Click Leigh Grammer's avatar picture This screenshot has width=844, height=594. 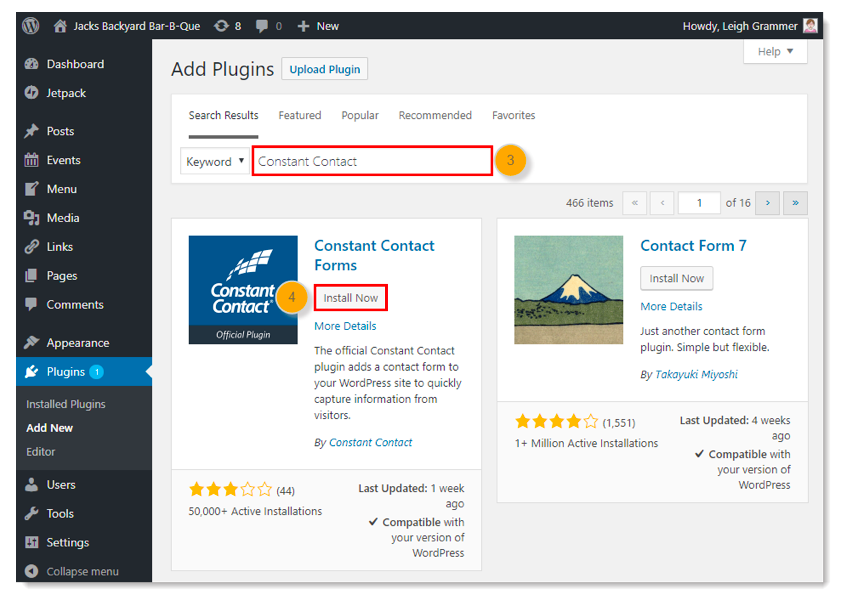coord(810,25)
